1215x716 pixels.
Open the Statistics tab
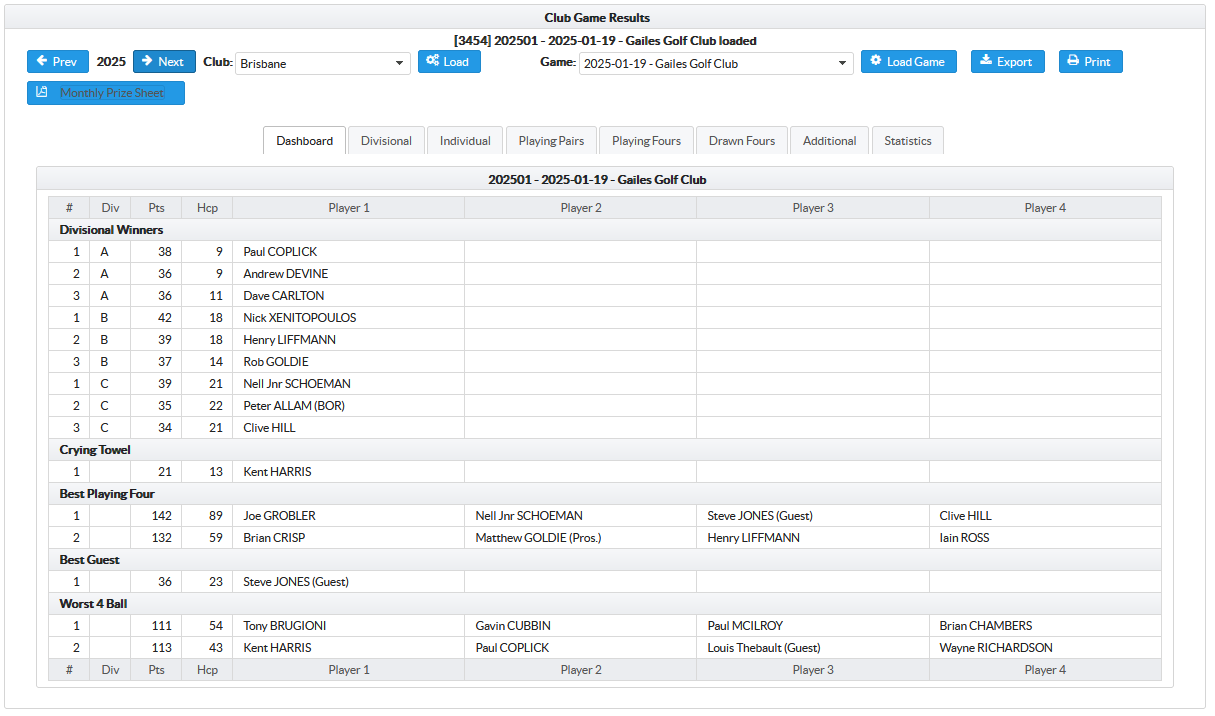click(907, 141)
